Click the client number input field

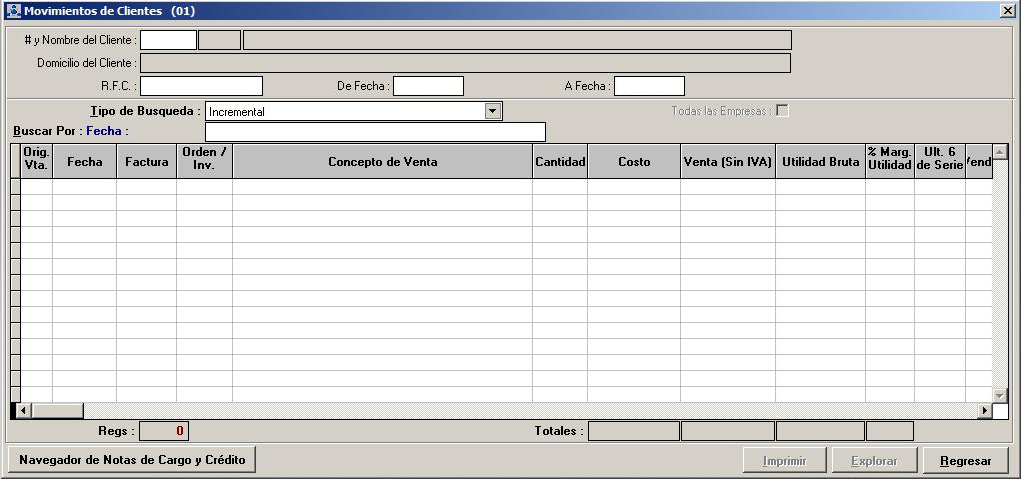[168, 40]
